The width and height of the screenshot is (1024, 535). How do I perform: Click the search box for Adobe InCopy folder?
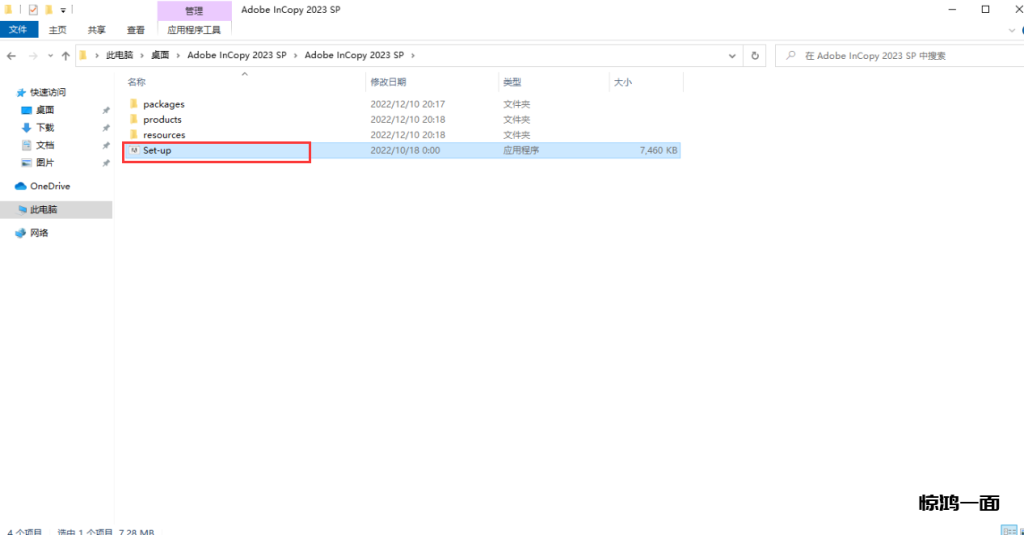click(900, 56)
